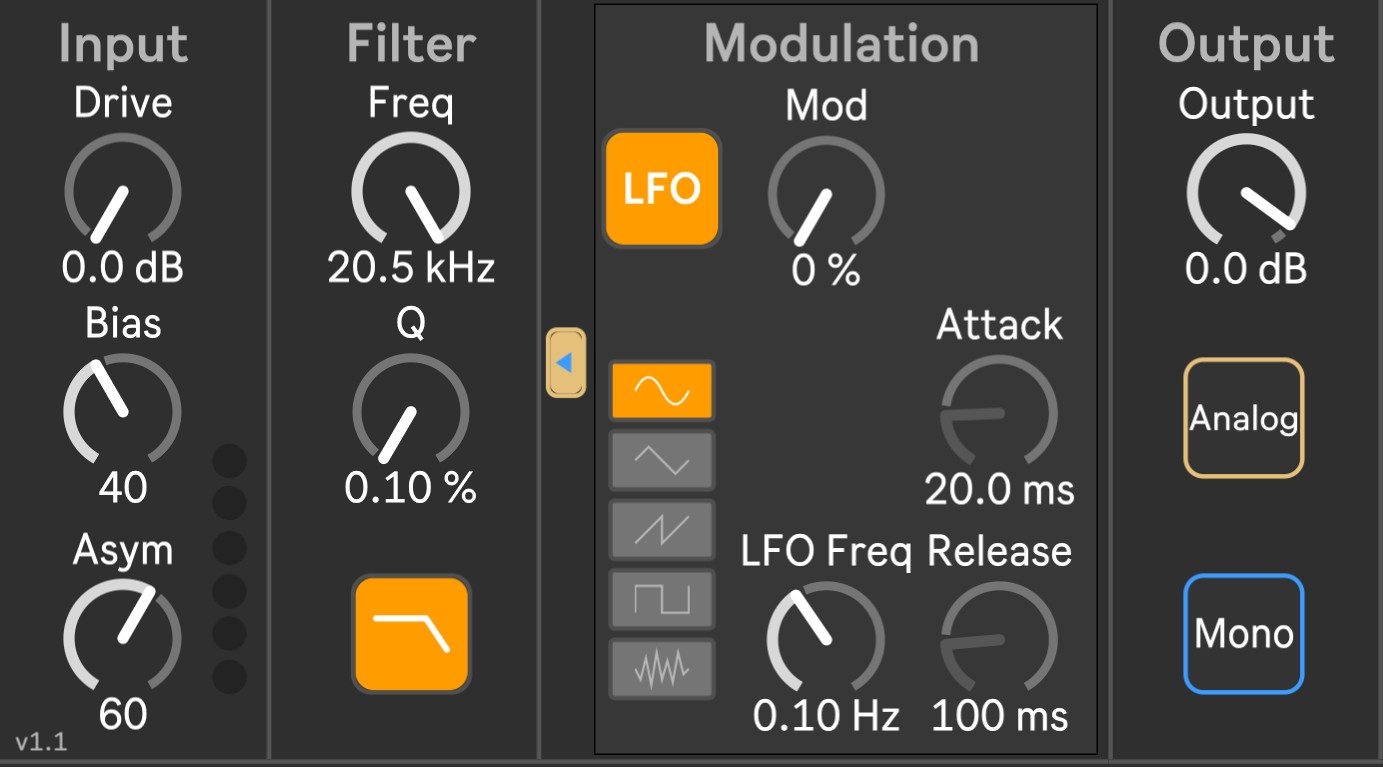Click the low-pass filter type icon
The height and width of the screenshot is (767, 1383).
point(411,633)
